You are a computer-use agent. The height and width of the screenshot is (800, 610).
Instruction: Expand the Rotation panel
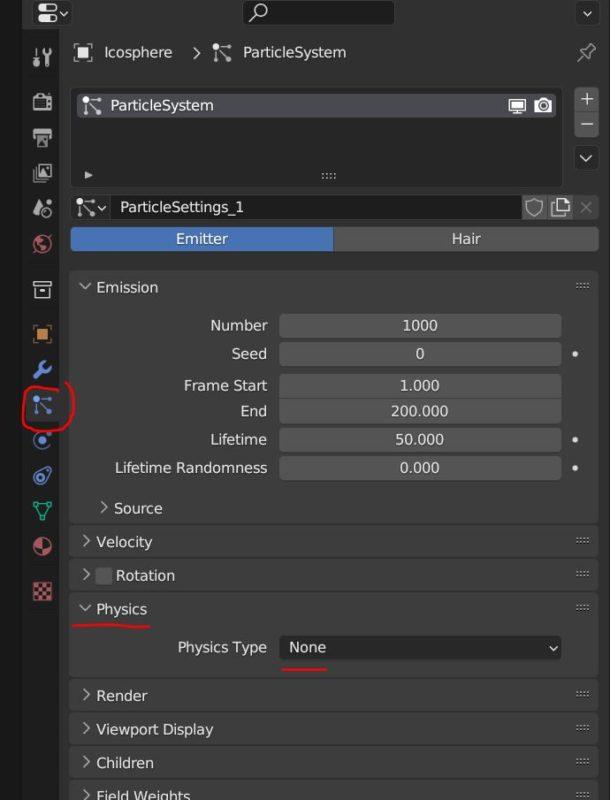tap(86, 575)
